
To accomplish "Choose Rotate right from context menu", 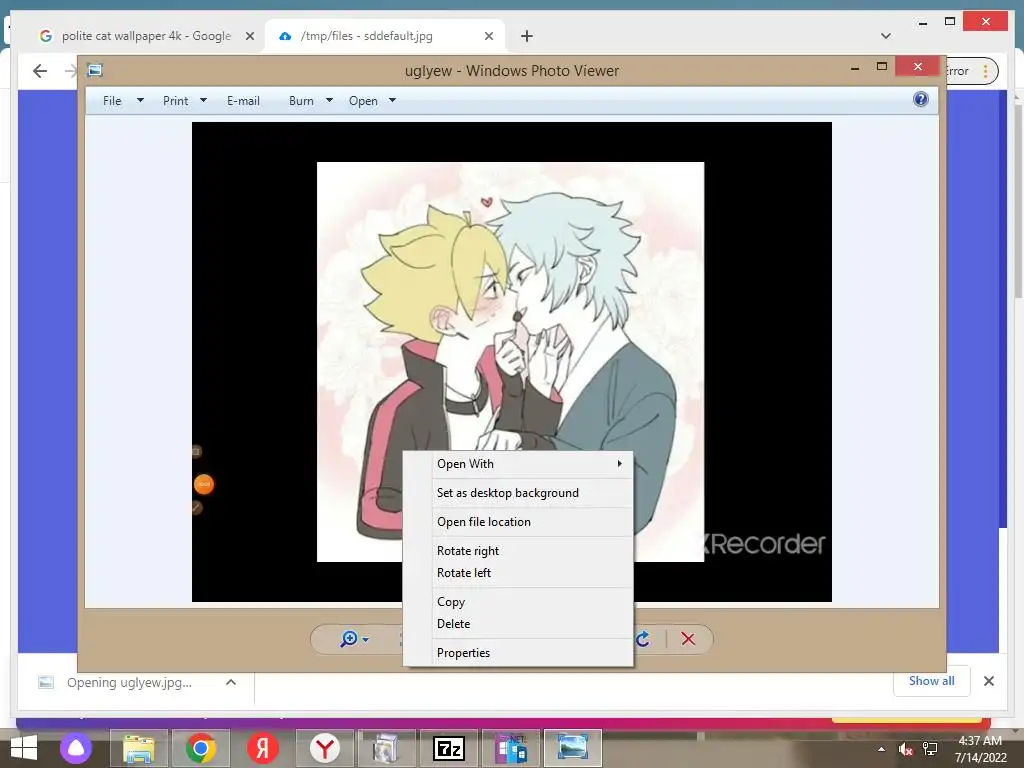I will (x=532, y=551).
